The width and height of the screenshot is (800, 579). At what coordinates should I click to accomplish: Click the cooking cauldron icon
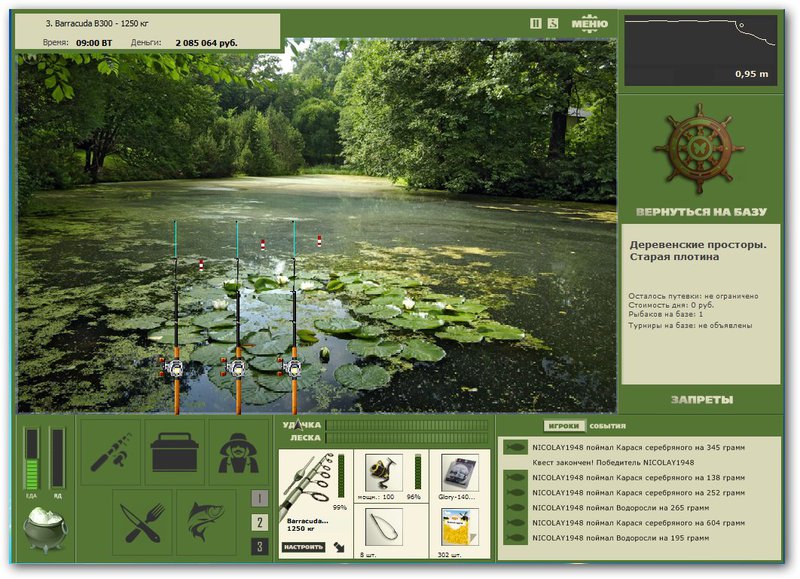[45, 530]
